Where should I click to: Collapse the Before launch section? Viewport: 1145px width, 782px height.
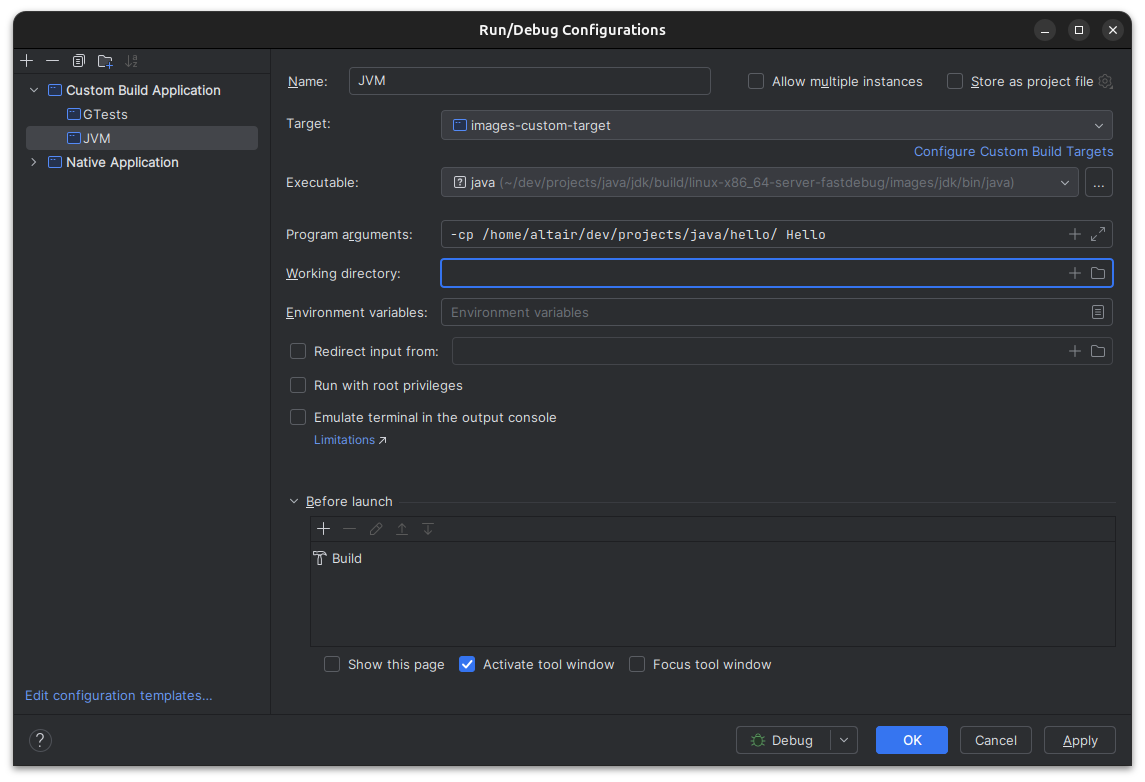(x=294, y=501)
